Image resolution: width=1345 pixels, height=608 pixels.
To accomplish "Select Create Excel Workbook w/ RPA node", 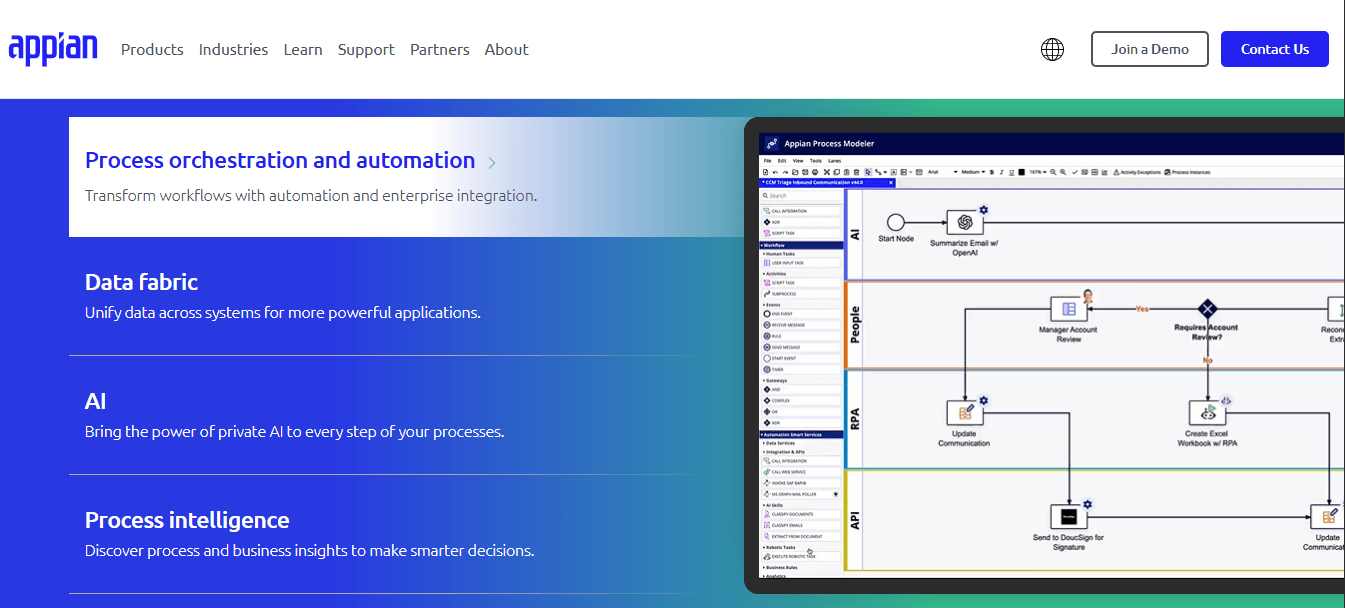I will [x=1207, y=412].
